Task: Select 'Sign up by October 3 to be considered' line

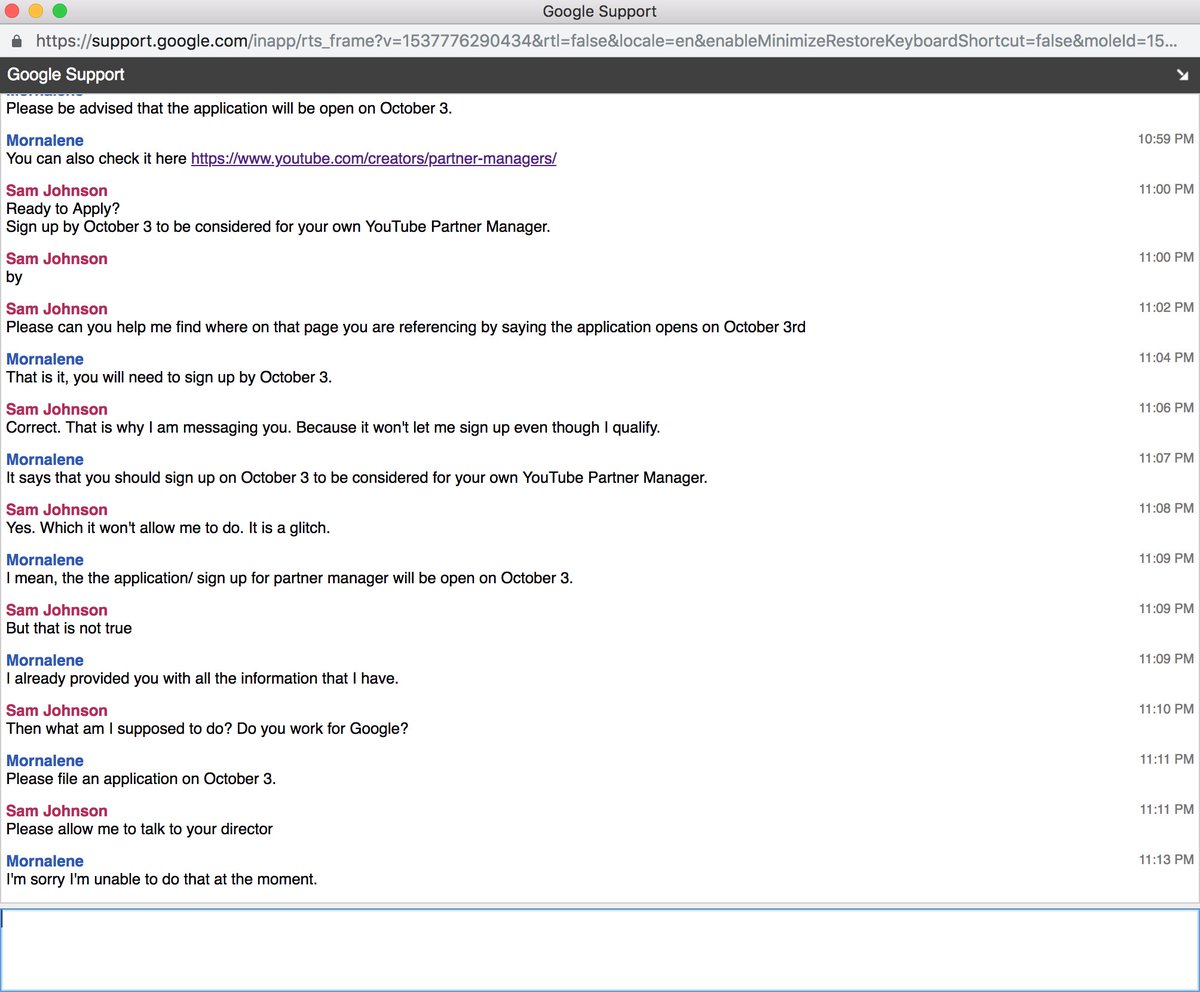Action: 278,227
